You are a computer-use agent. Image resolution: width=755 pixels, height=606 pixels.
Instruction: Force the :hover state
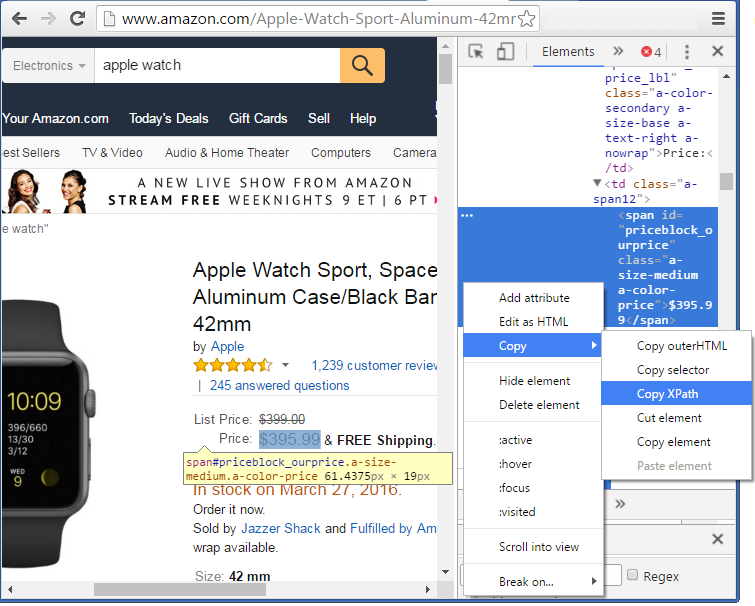(533, 464)
